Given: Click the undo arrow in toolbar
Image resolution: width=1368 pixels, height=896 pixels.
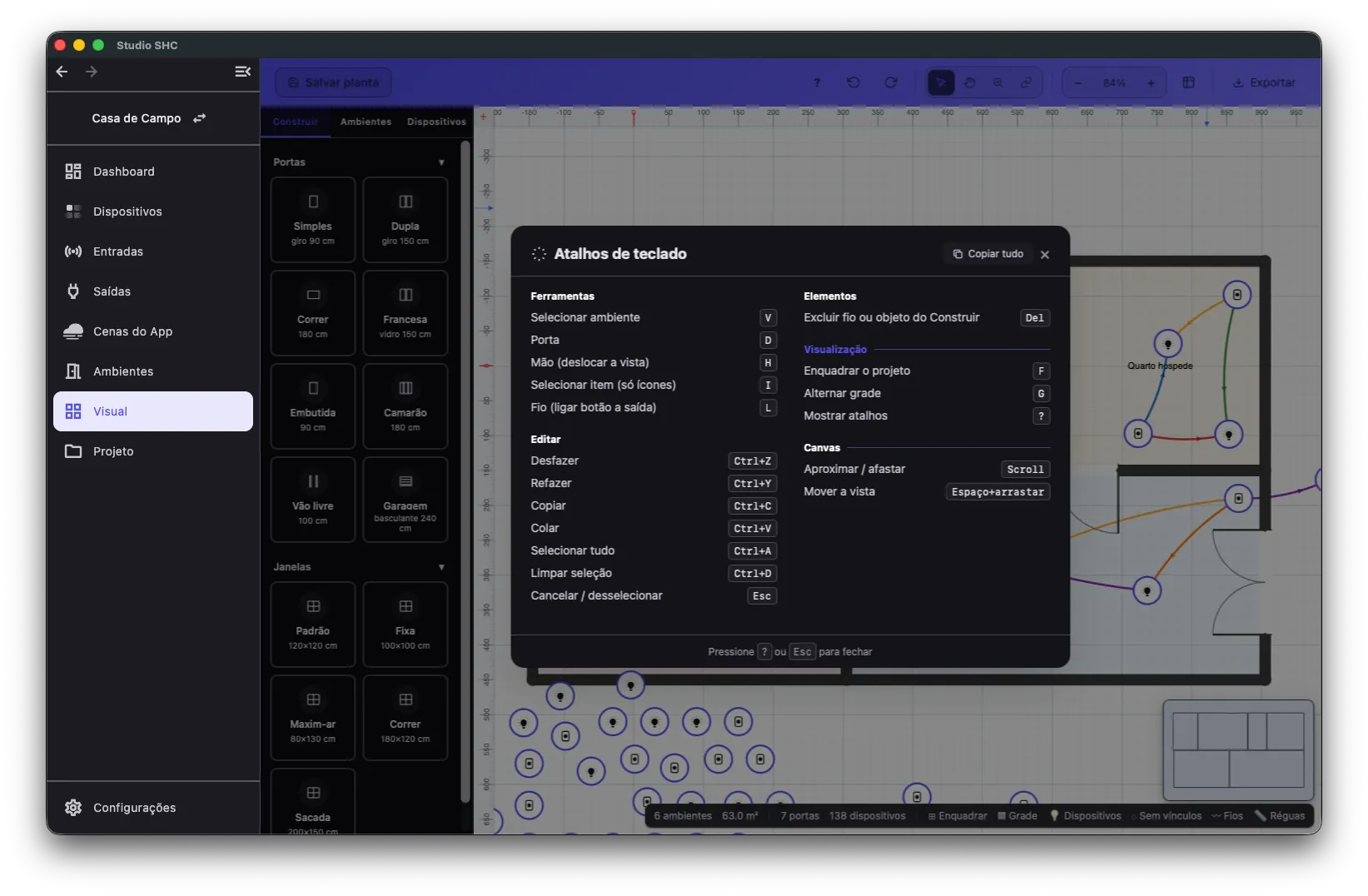Looking at the screenshot, I should click(853, 82).
